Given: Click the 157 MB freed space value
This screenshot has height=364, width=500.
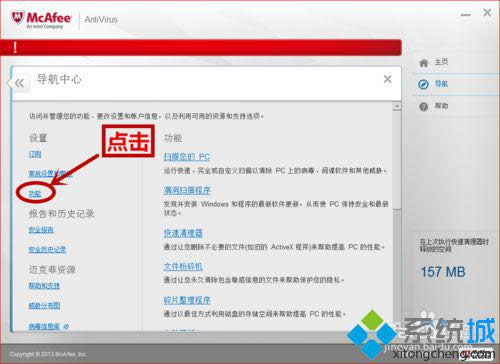Looking at the screenshot, I should tap(443, 272).
